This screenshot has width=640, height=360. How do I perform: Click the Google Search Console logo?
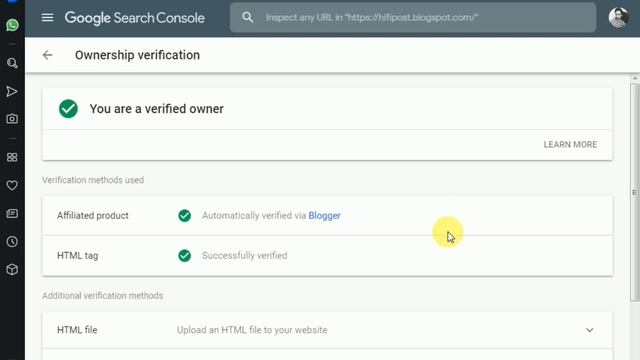(x=135, y=18)
